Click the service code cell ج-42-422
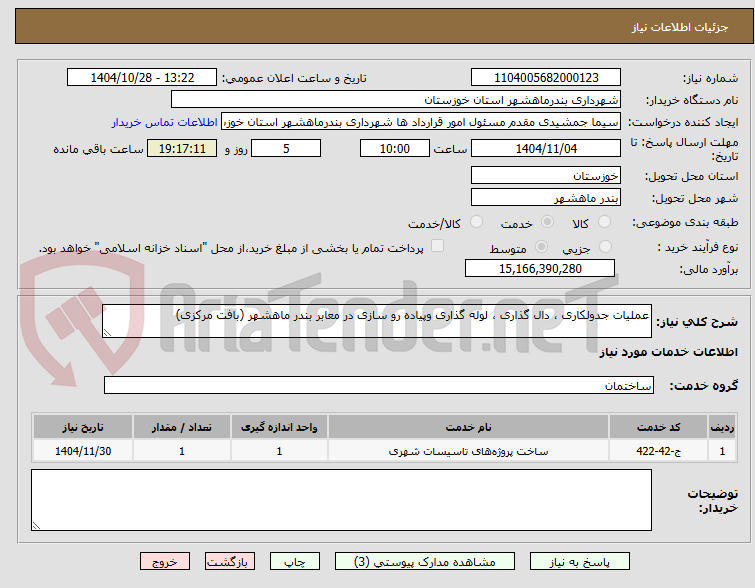755x588 pixels. tap(658, 451)
